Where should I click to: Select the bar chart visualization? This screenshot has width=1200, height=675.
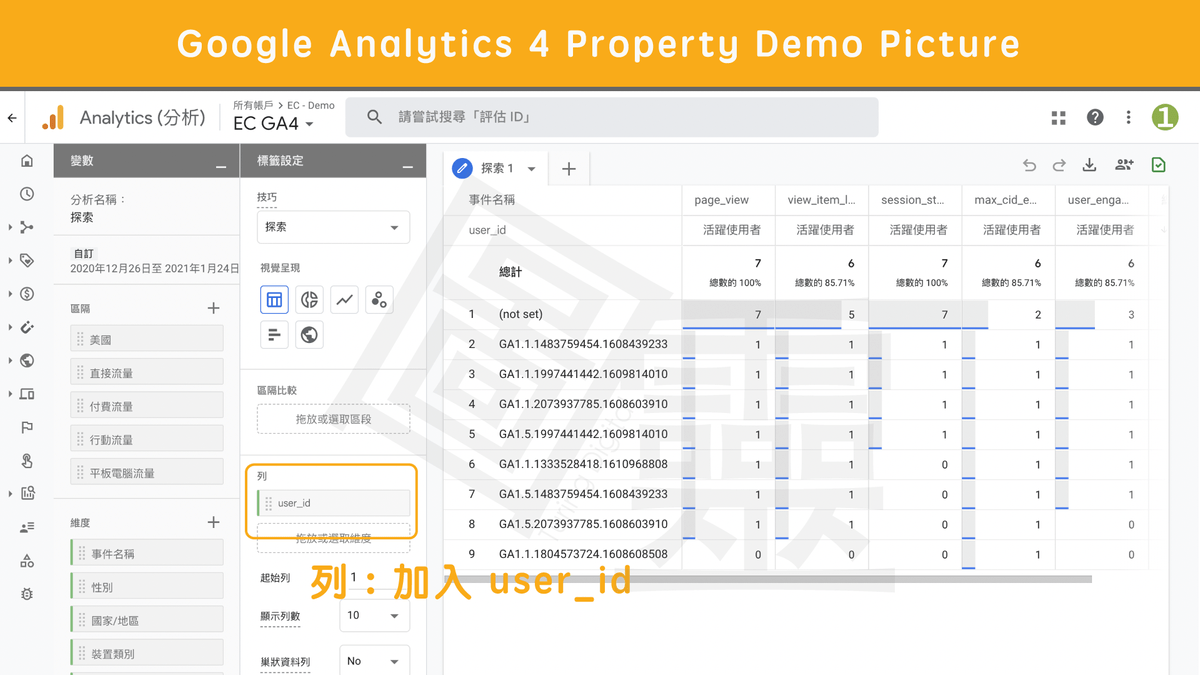274,334
